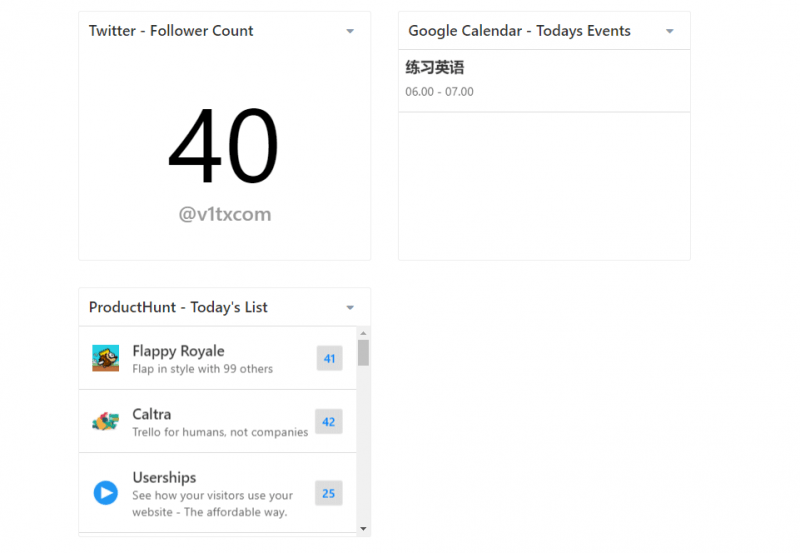This screenshot has height=553, width=800.
Task: Click the ProductHunt list scrollbar down arrow
Action: click(363, 529)
